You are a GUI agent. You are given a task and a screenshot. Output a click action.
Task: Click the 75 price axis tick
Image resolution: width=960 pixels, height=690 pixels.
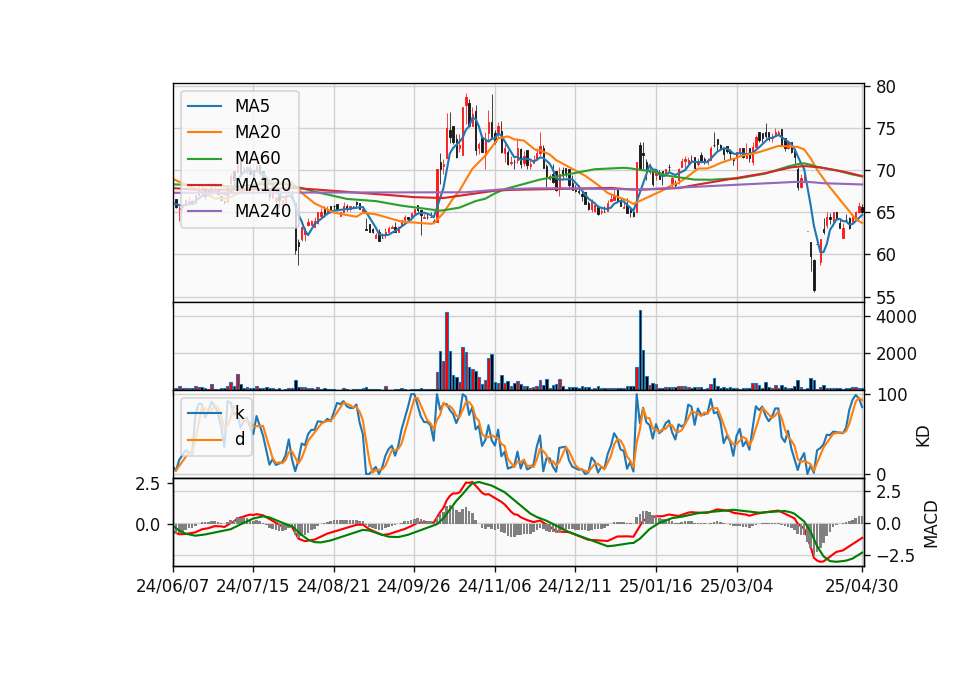point(885,129)
